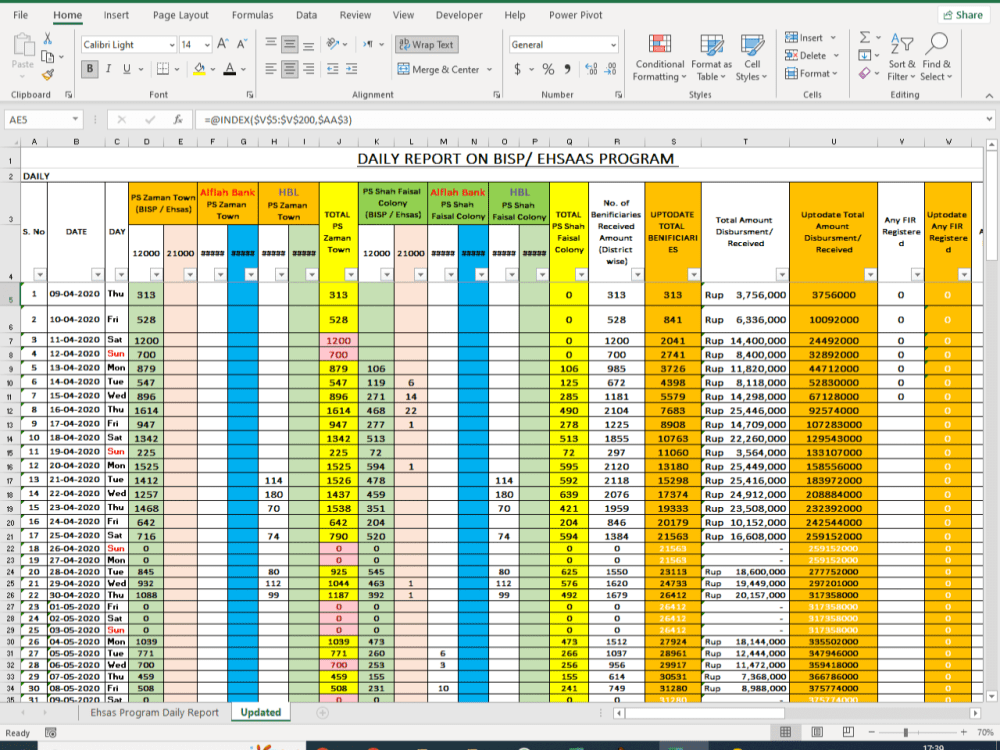Toggle Bold formatting
The image size is (1000, 750).
[90, 69]
